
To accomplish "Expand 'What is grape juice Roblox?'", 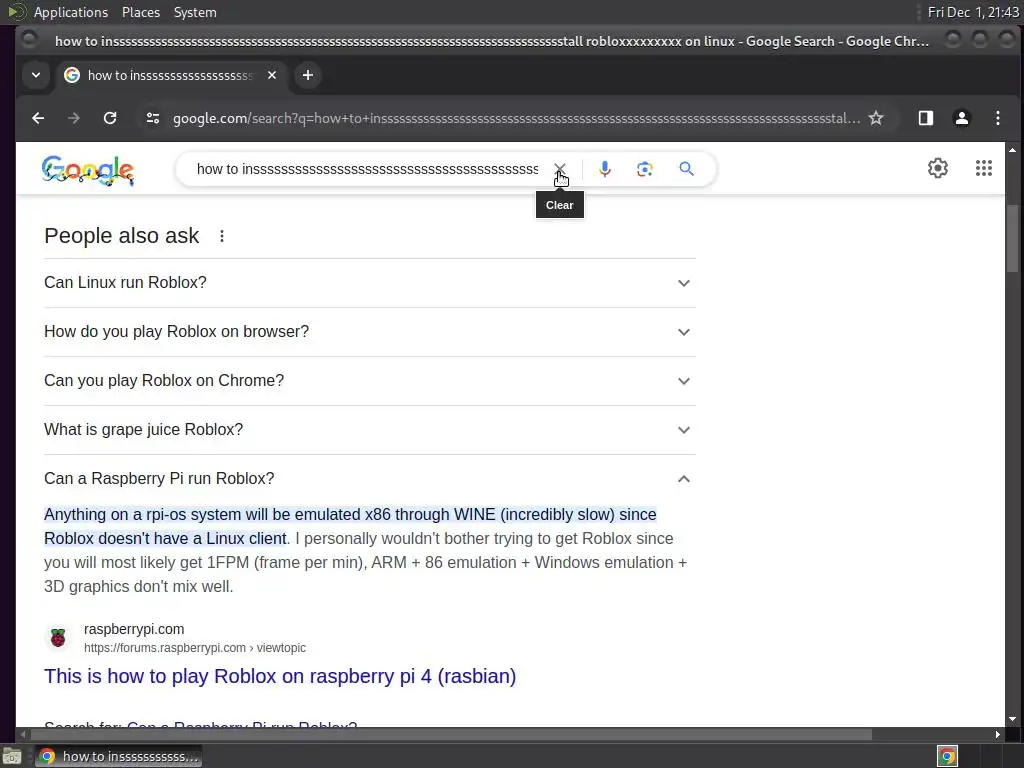I will 370,430.
